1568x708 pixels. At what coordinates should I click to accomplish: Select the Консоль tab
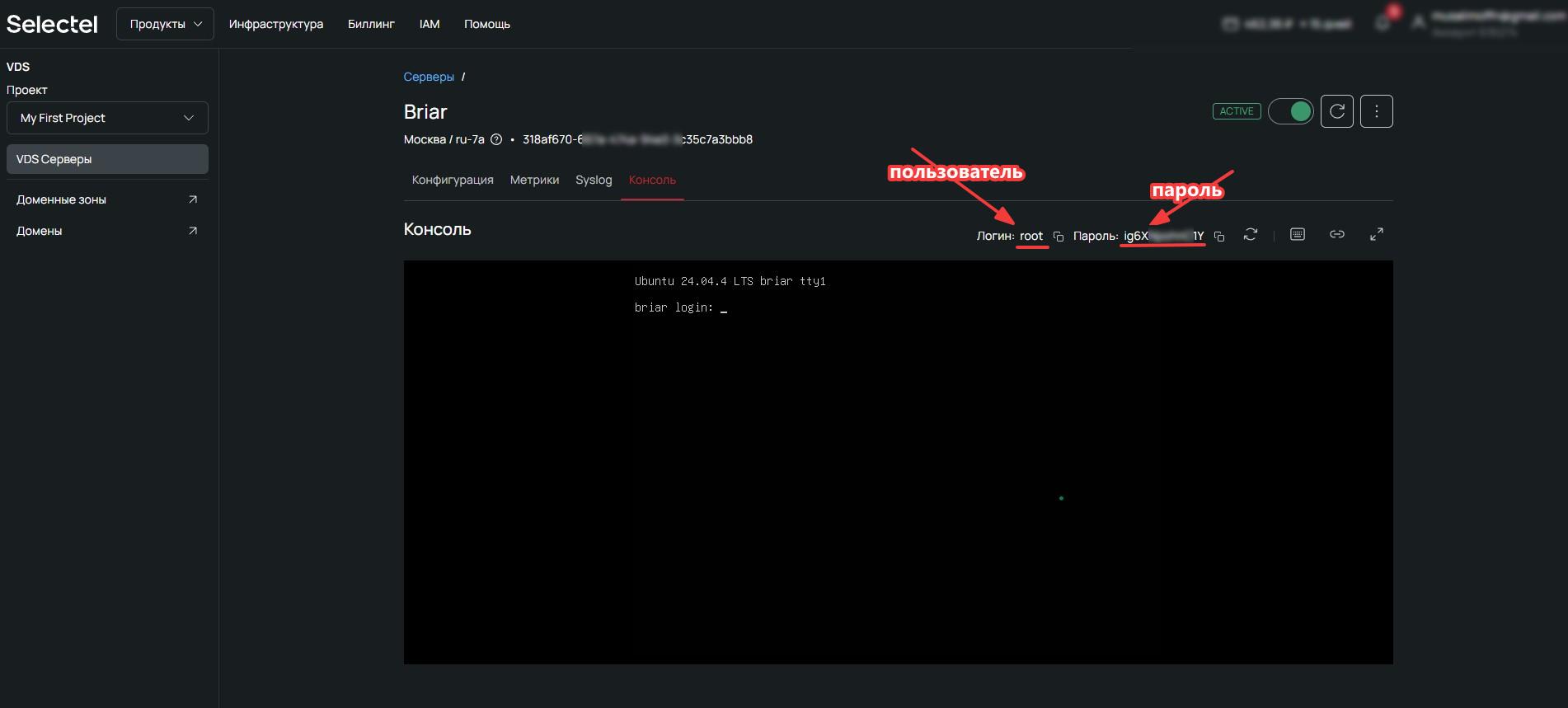coord(652,180)
